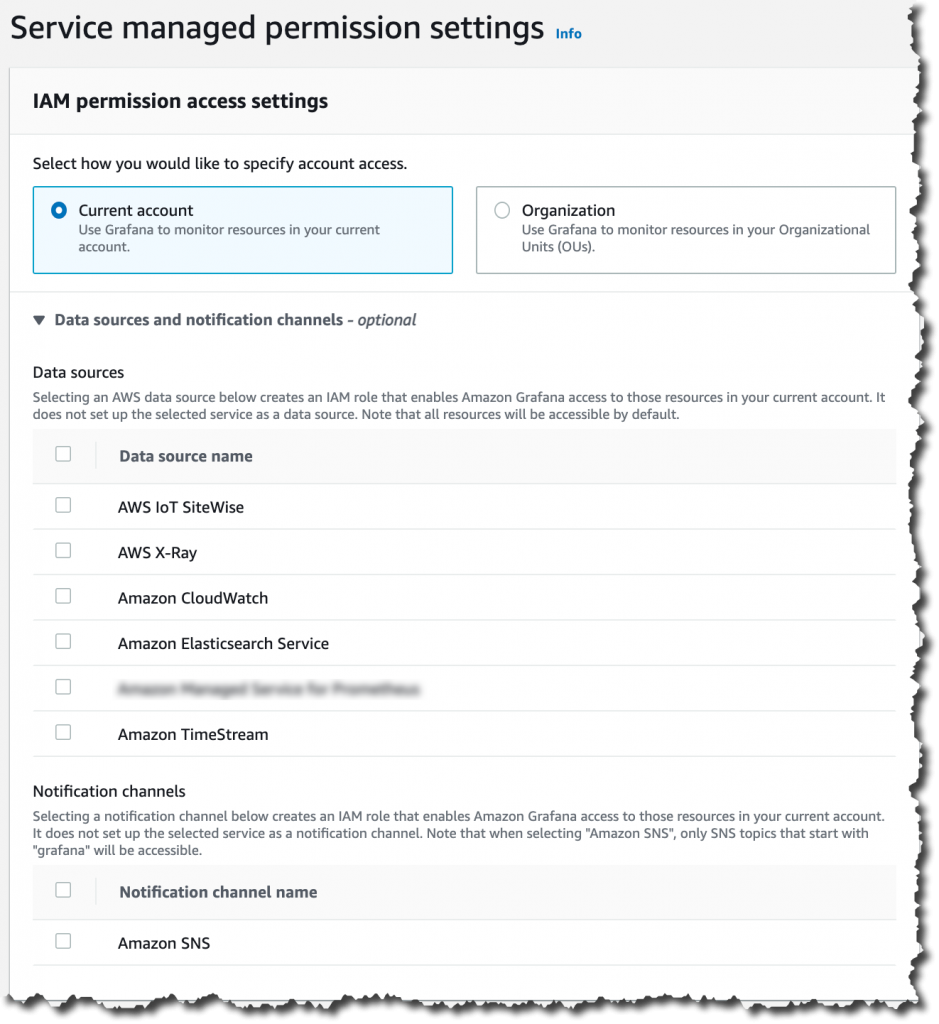Click the Current account option card
Viewport: 939px width, 1024px height.
(243, 227)
